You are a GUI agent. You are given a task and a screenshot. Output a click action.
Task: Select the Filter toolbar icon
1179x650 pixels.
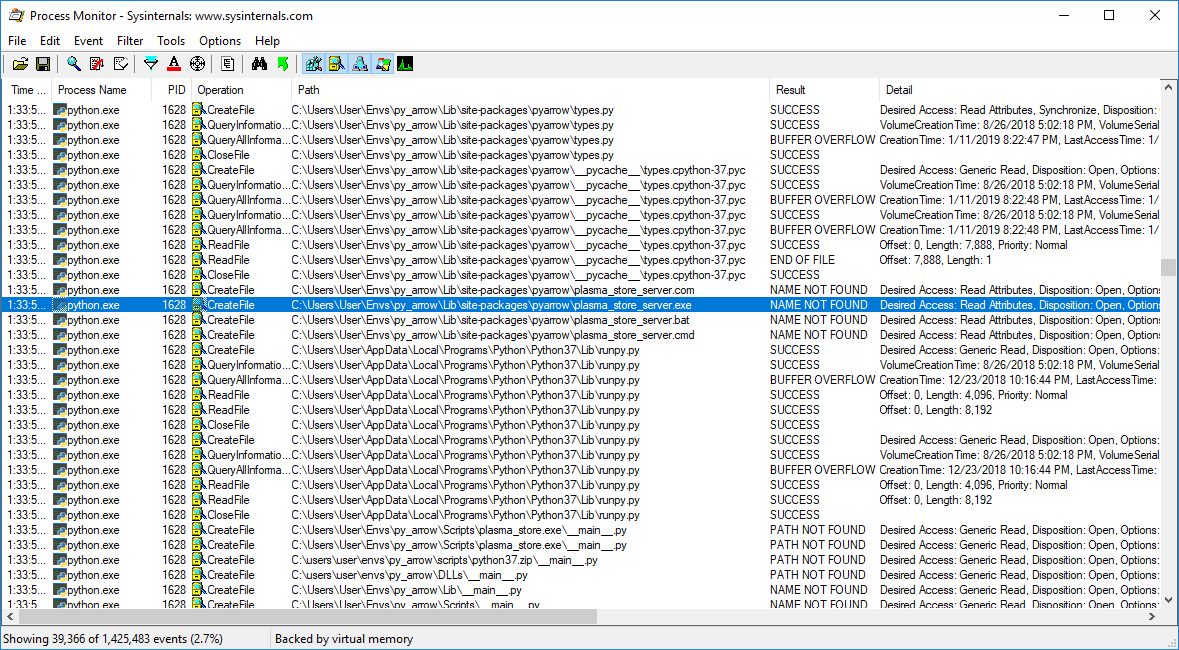(150, 63)
